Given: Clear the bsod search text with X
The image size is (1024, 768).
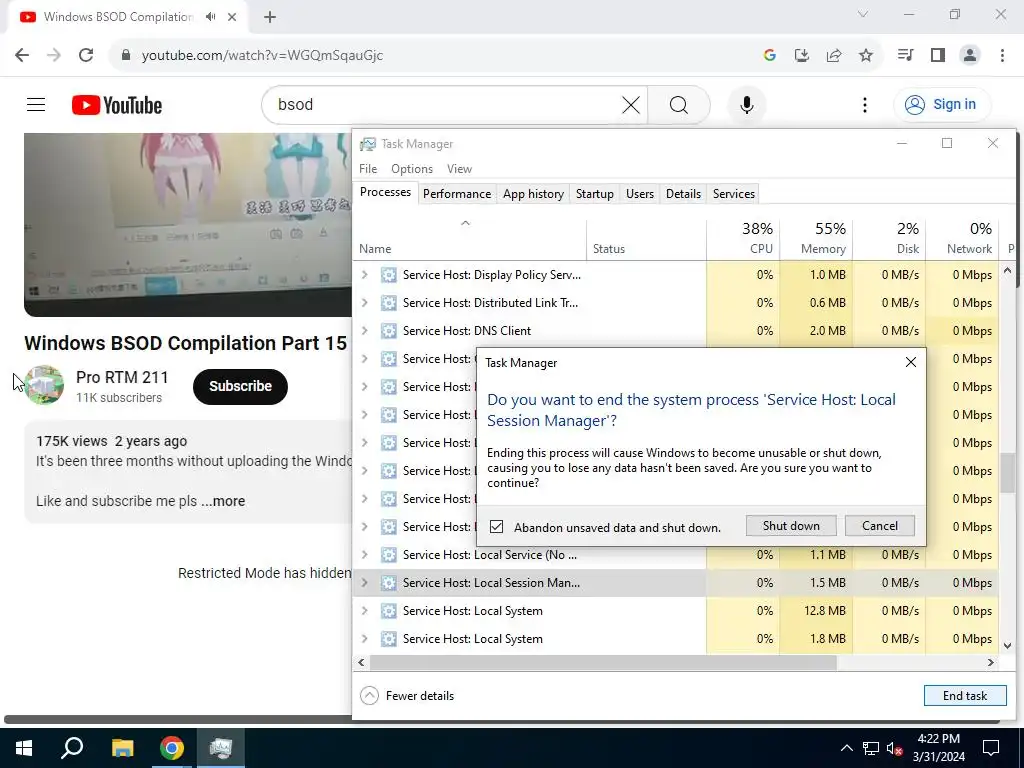Looking at the screenshot, I should (x=631, y=104).
